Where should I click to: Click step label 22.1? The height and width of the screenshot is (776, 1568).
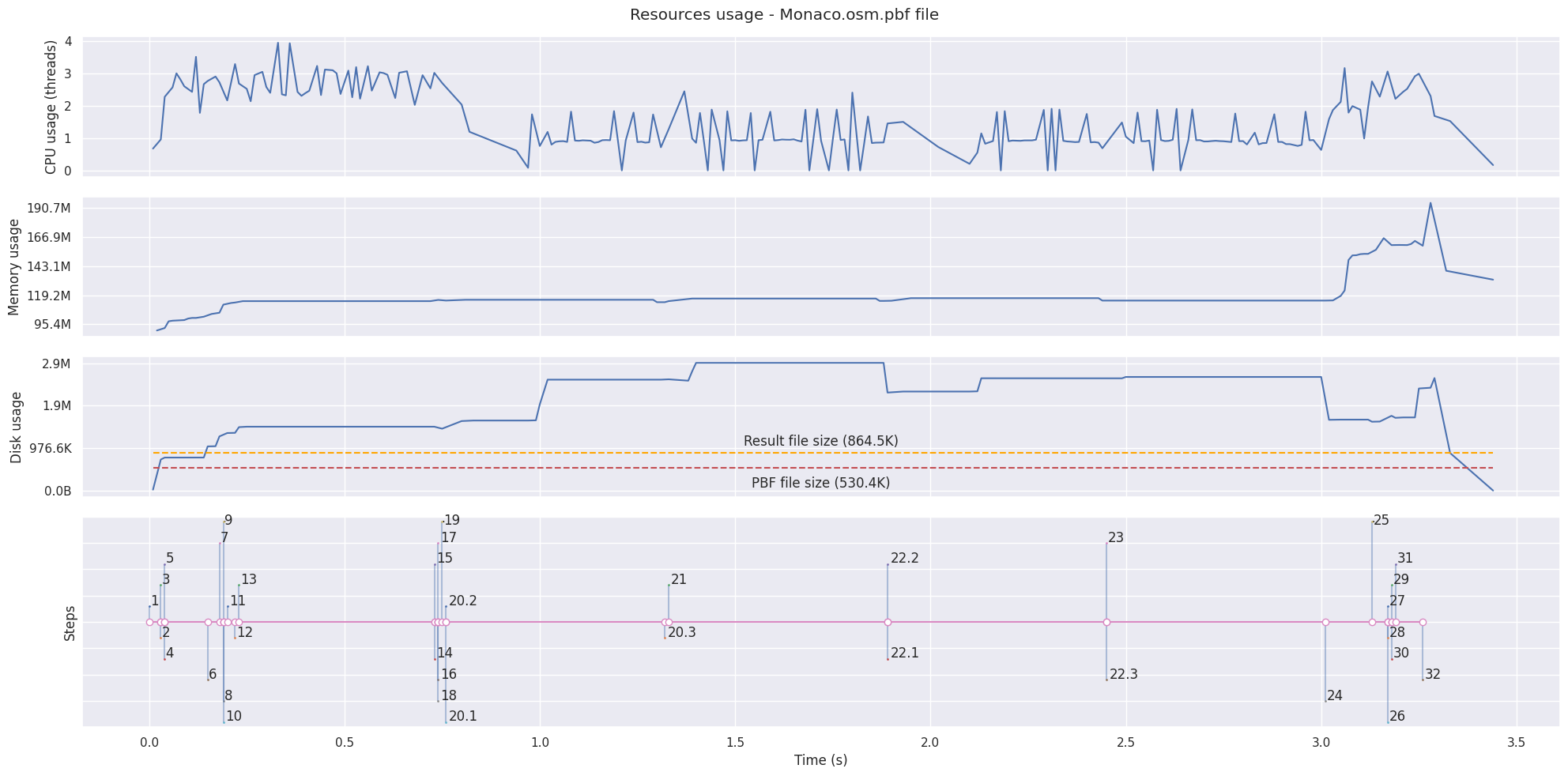[904, 654]
